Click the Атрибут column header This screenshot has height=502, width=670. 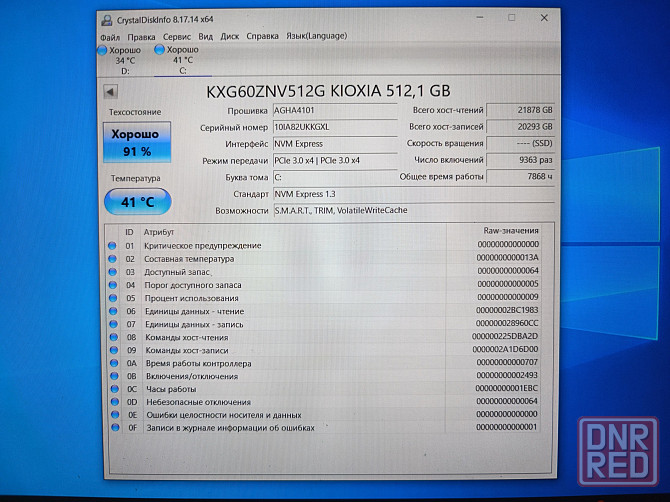(x=159, y=232)
